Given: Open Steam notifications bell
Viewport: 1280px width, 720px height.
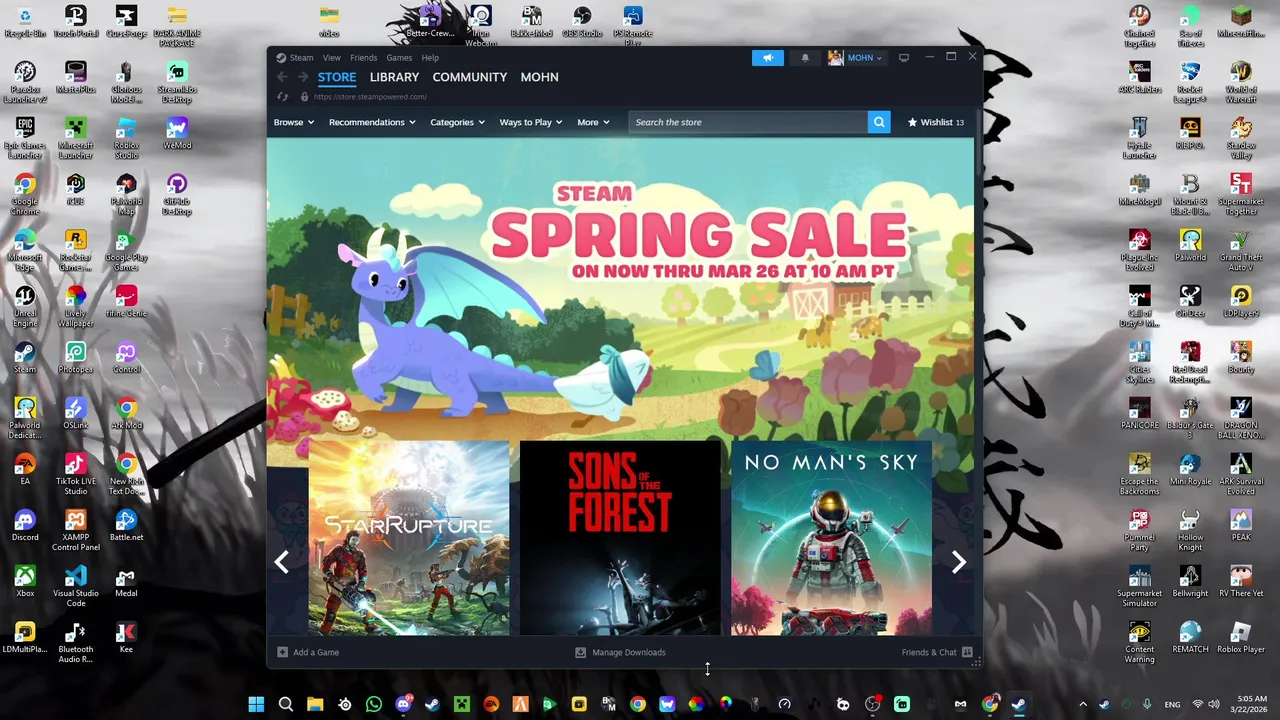Looking at the screenshot, I should click(x=805, y=58).
